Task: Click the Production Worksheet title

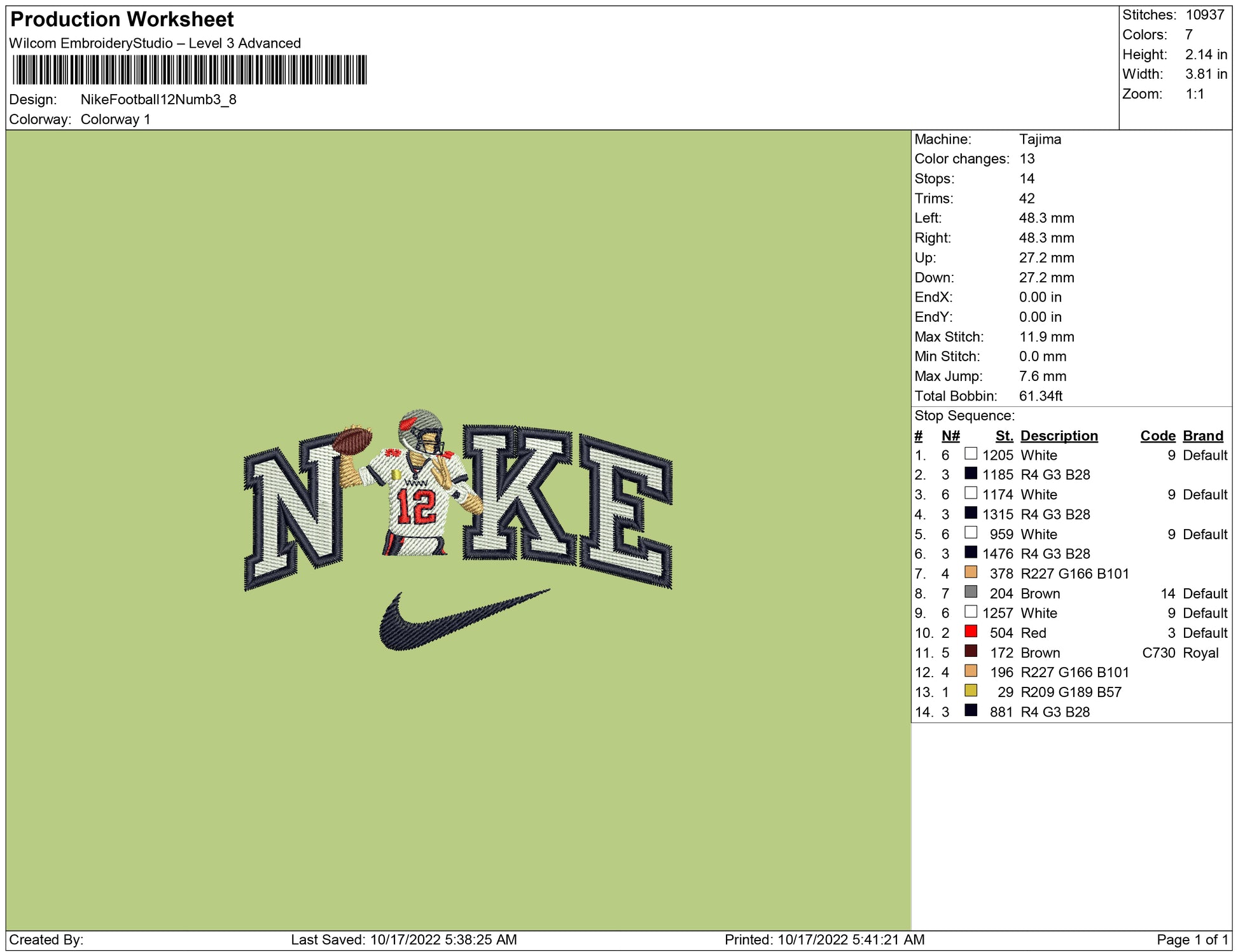Action: click(x=122, y=19)
